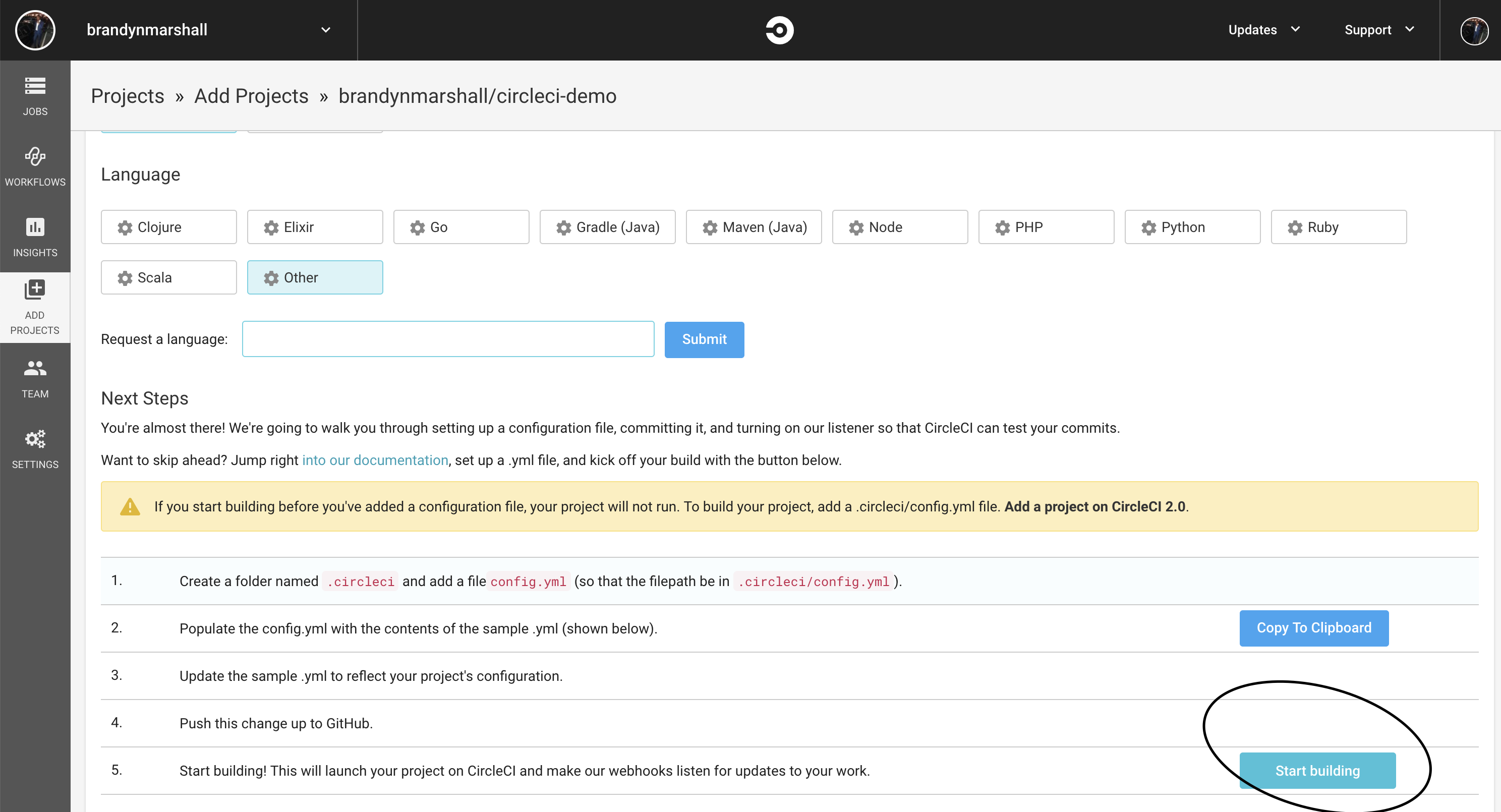Click the gear icon on Ruby
Screen dimensions: 1501x812
pyautogui.click(x=1295, y=228)
